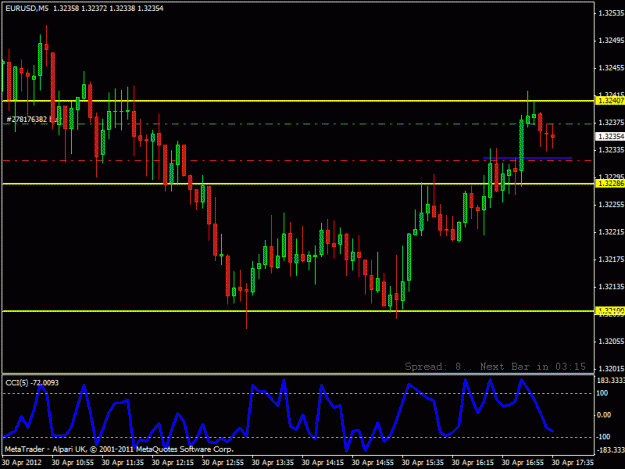This screenshot has height=469, width=625.
Task: Click the 30 Apr 16:15 time label
Action: pos(472,463)
